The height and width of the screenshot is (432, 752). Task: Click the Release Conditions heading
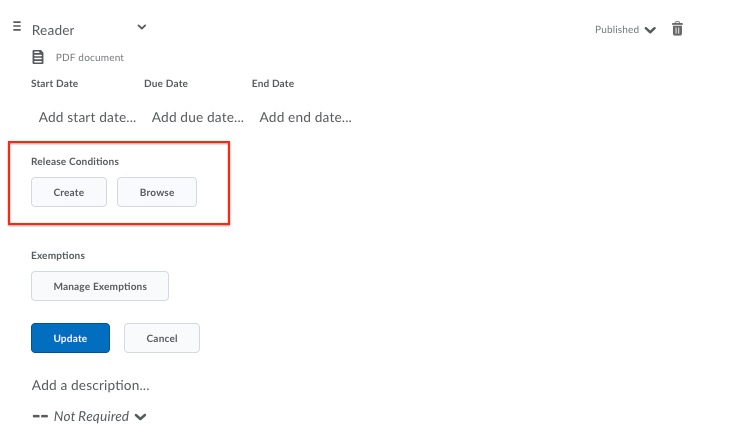[75, 161]
